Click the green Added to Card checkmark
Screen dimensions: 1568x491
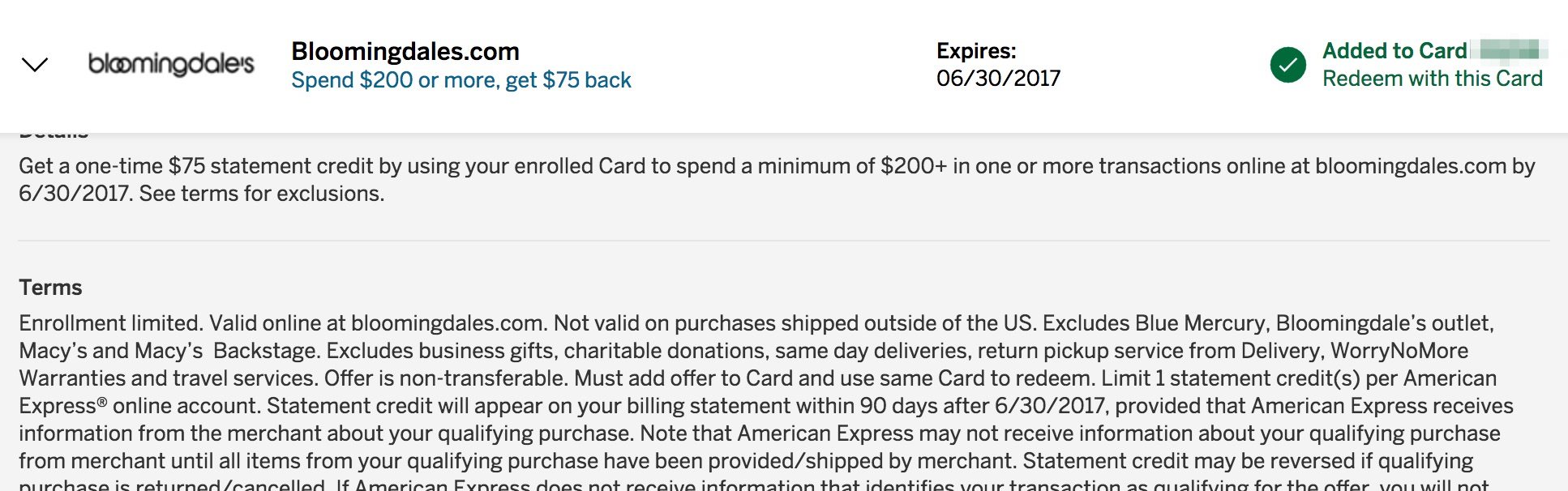1287,65
